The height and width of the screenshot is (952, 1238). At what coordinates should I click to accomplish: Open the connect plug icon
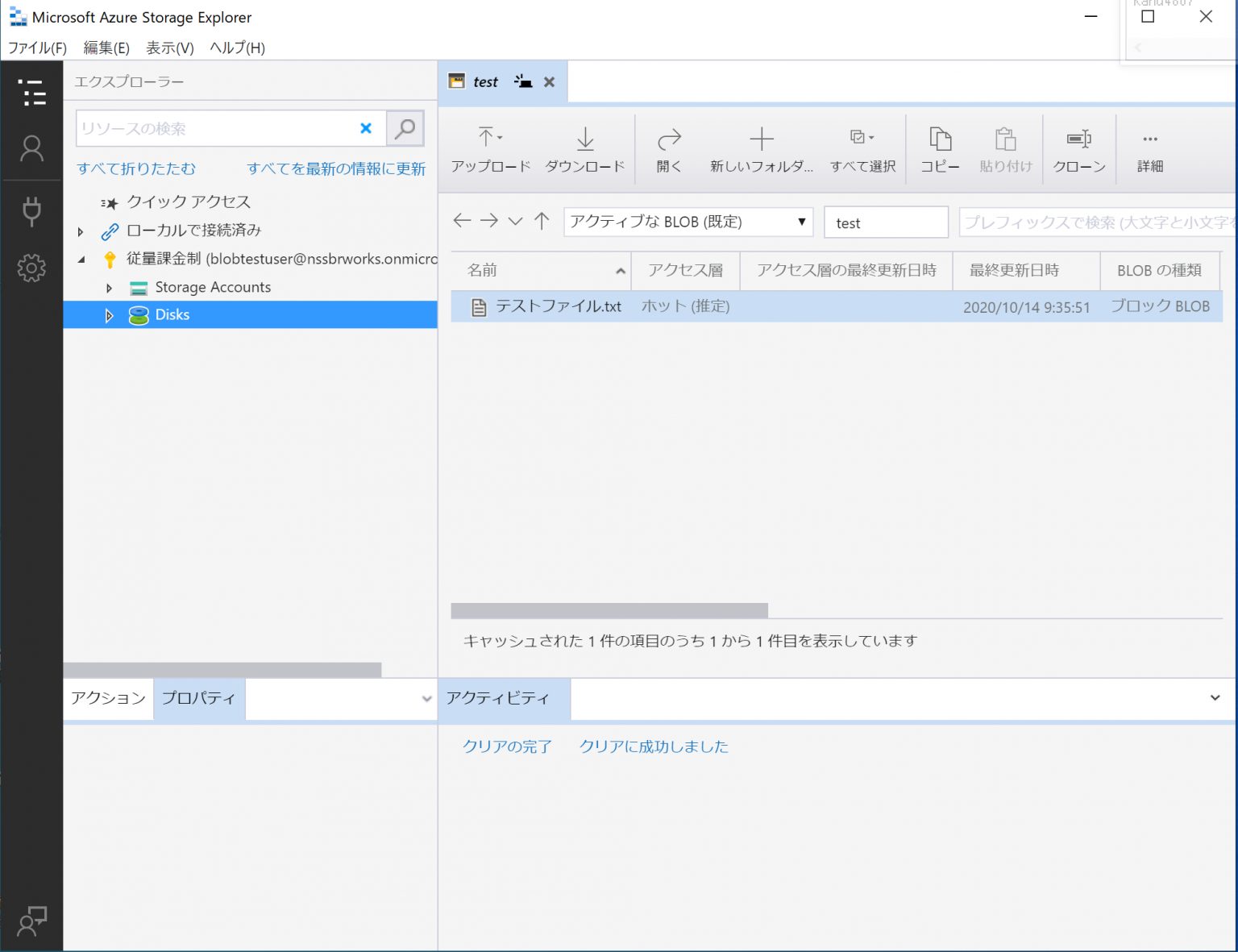31,210
